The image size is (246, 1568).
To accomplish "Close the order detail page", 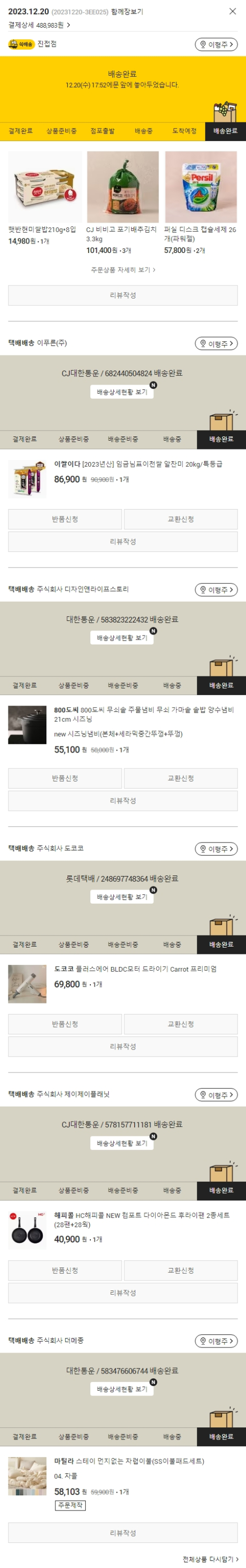I will 232,11.
